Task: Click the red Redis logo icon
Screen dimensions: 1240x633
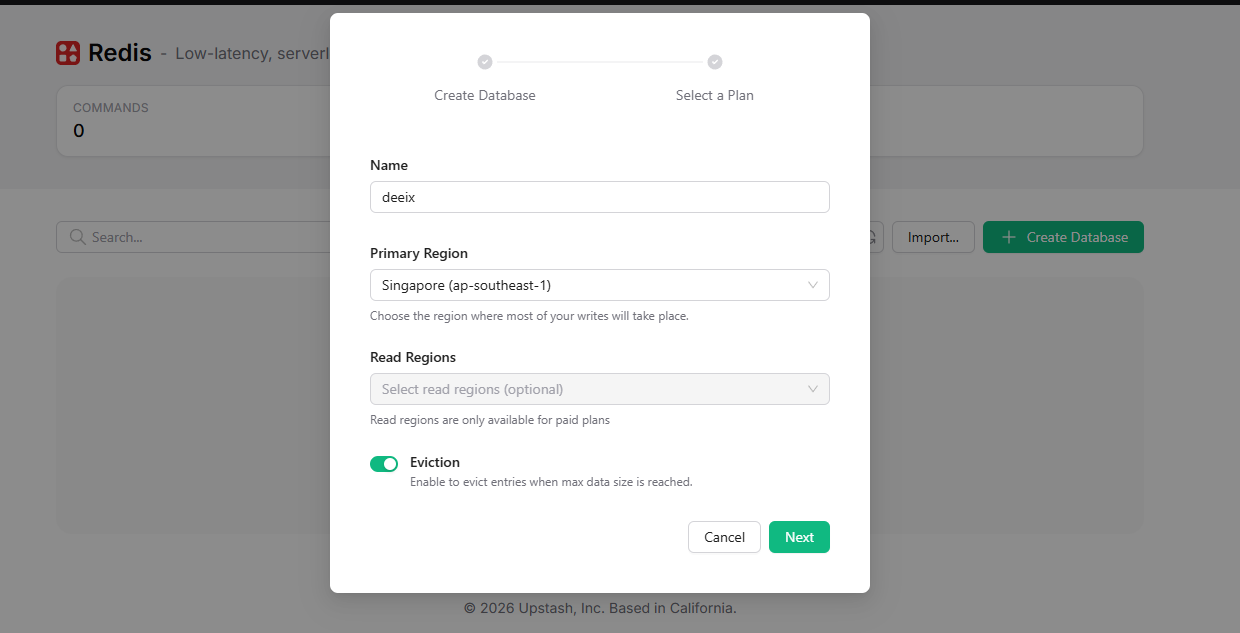Action: [x=68, y=53]
